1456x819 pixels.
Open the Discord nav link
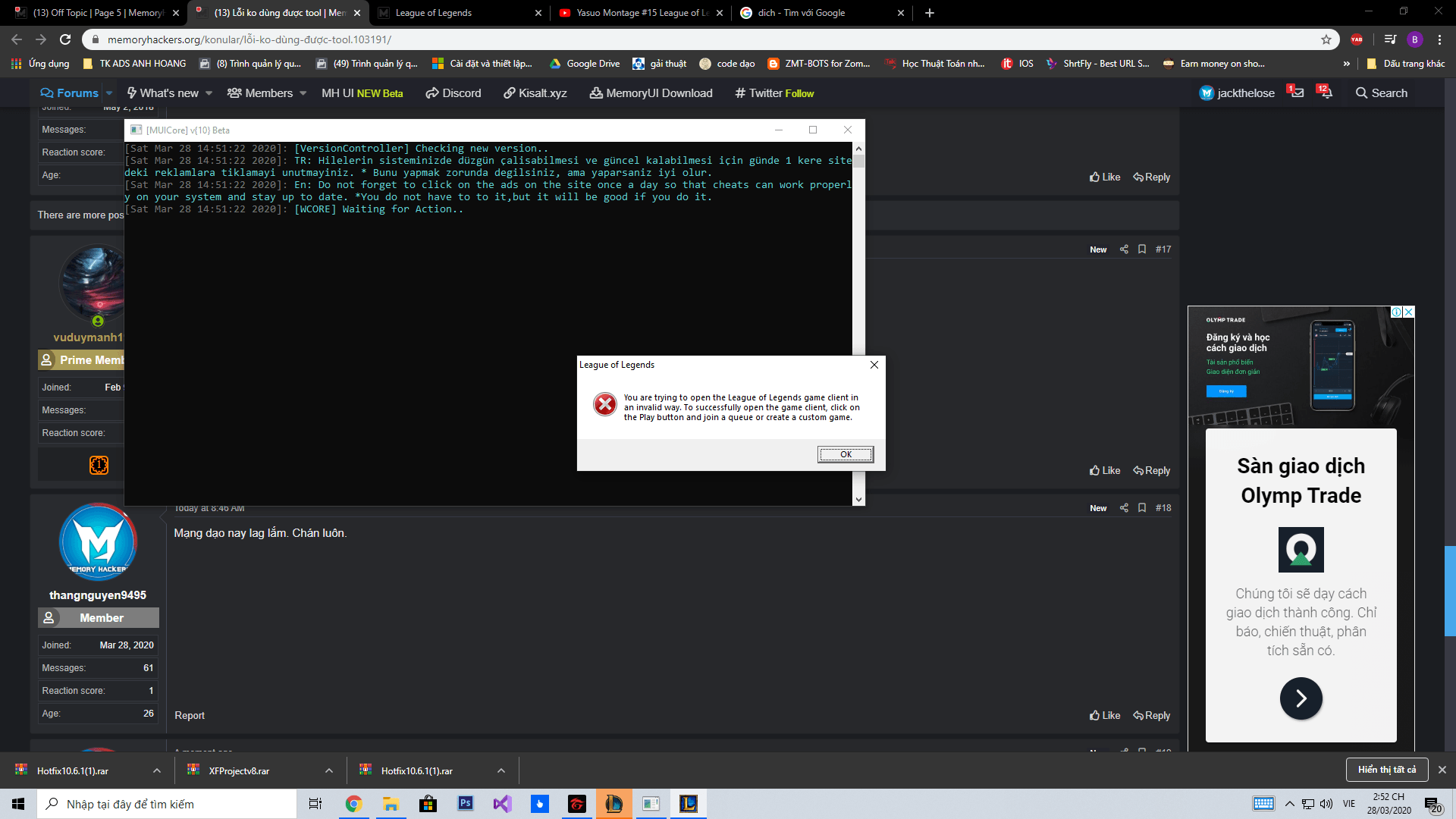[453, 93]
